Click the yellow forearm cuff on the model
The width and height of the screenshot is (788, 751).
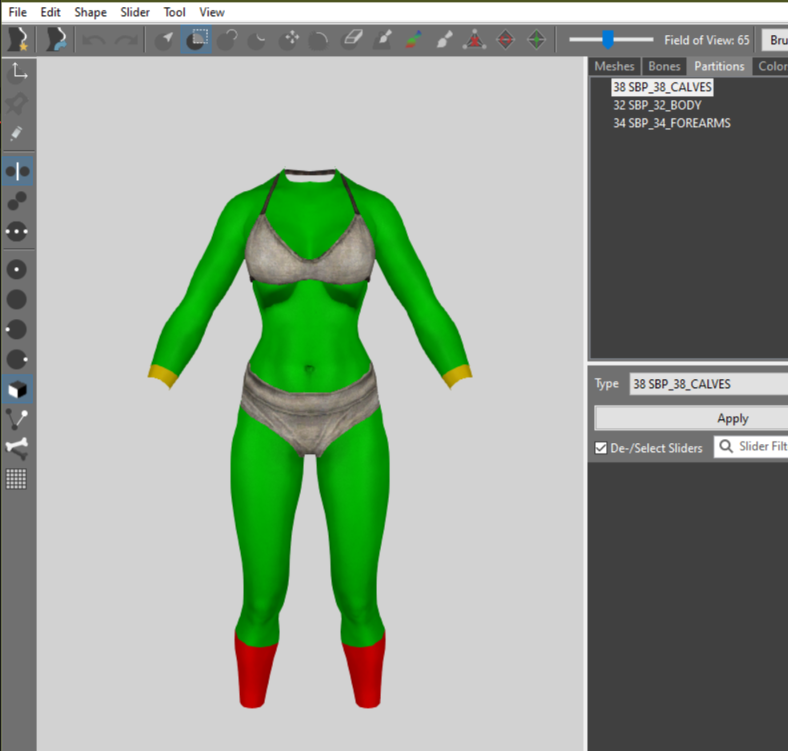point(162,376)
